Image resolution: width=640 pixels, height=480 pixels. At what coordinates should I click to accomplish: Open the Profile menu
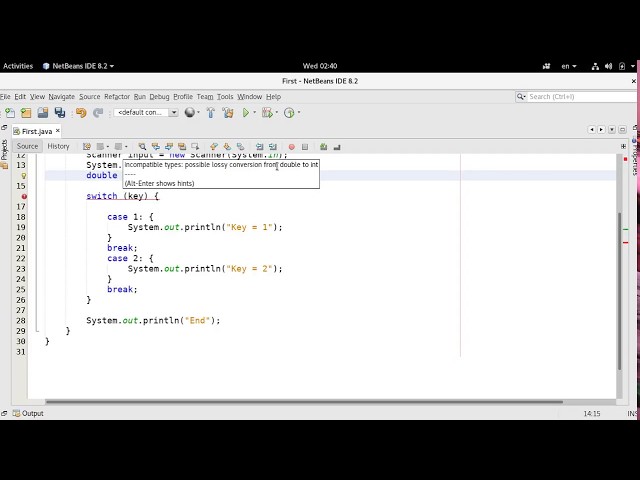click(183, 97)
